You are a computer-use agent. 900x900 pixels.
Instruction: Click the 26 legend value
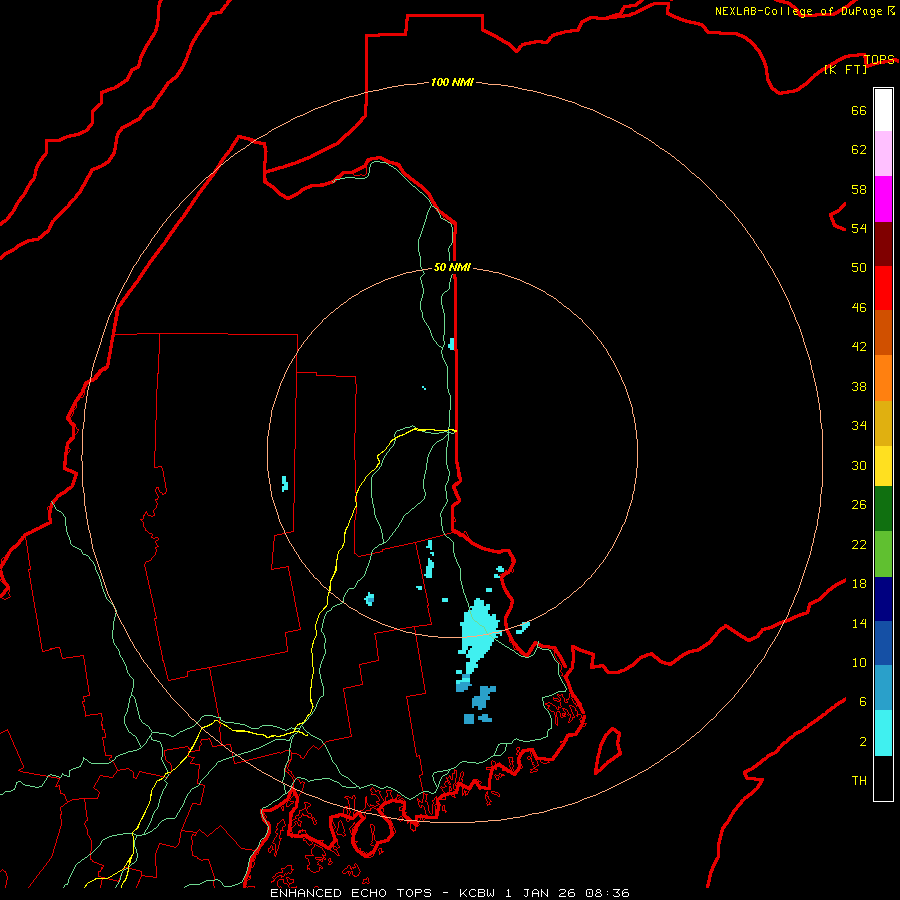[x=859, y=505]
